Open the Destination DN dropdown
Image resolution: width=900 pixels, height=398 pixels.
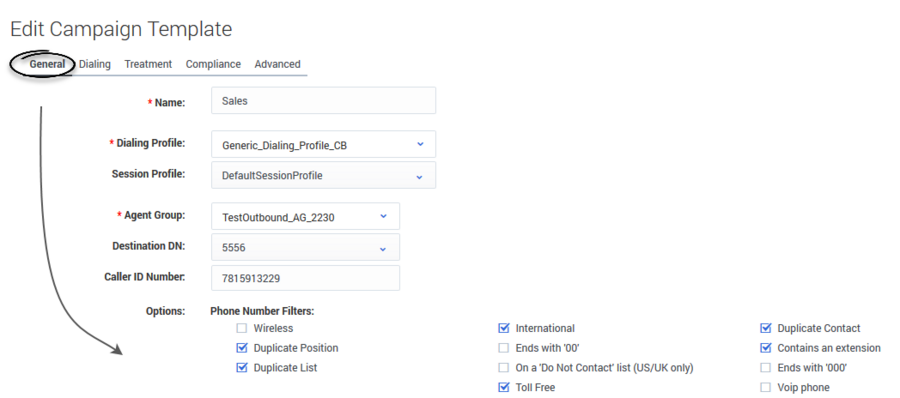pos(305,247)
